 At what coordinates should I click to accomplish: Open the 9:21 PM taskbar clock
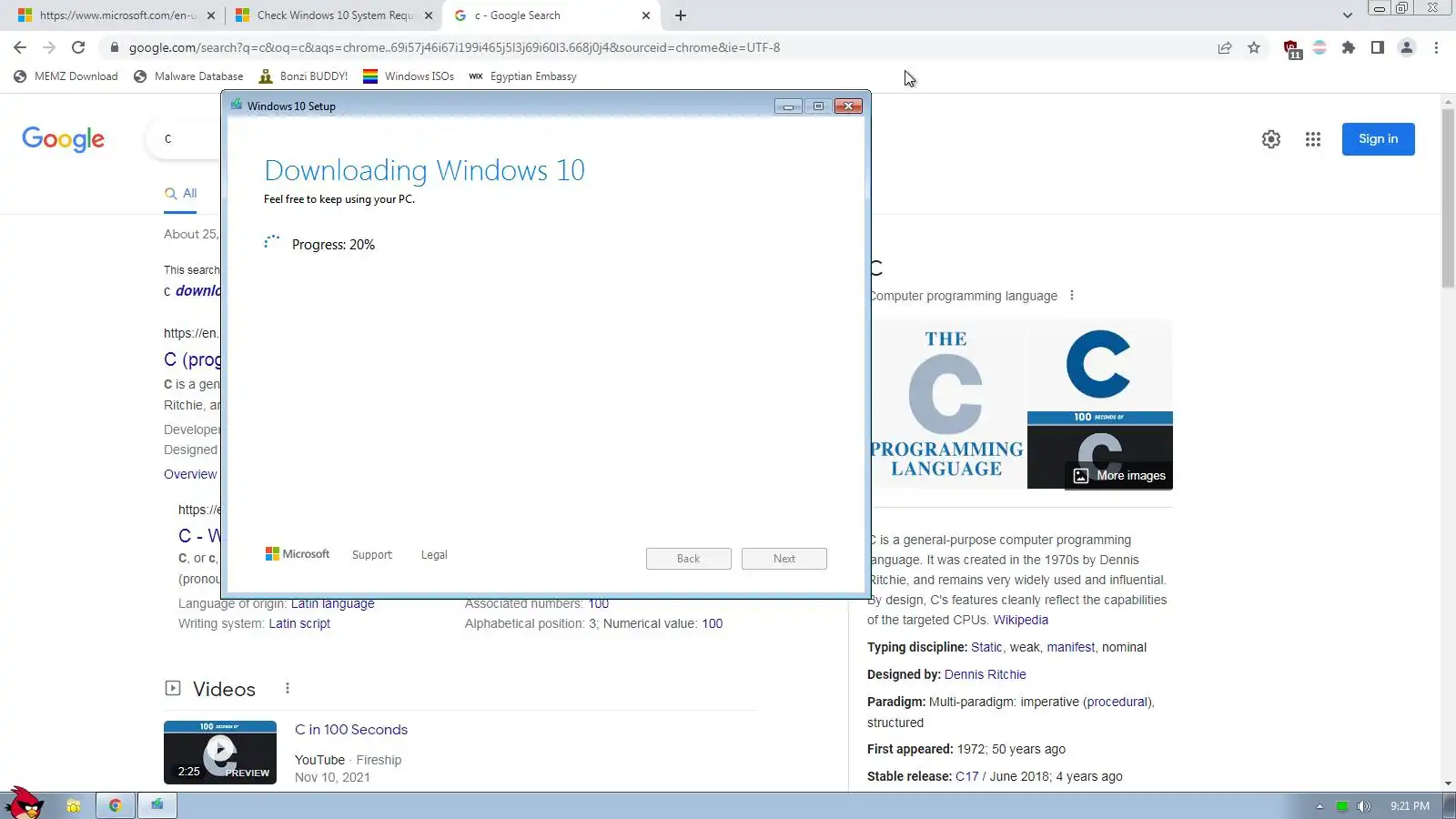[x=1410, y=806]
